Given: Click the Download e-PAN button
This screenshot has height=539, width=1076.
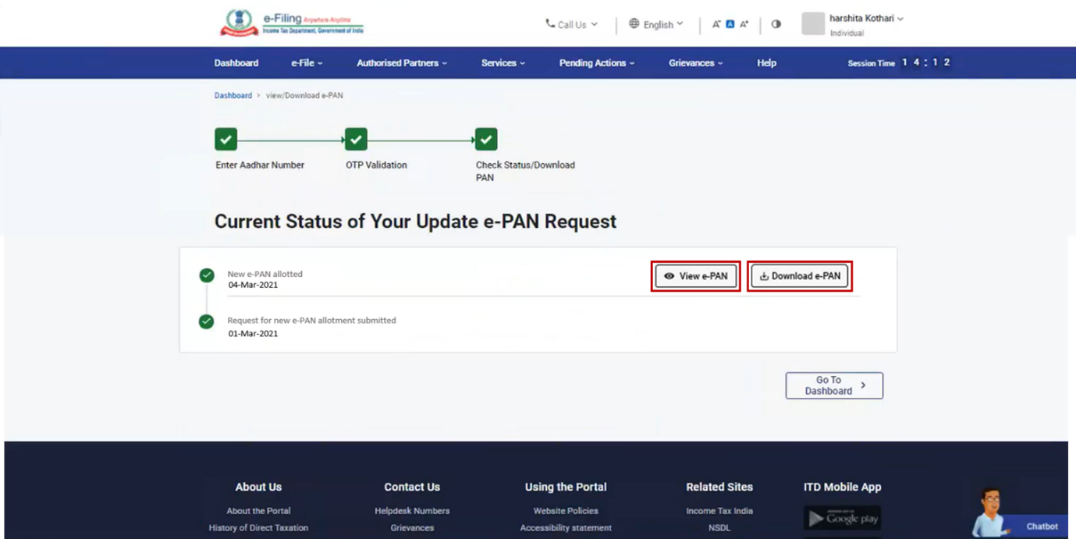Looking at the screenshot, I should tap(800, 276).
